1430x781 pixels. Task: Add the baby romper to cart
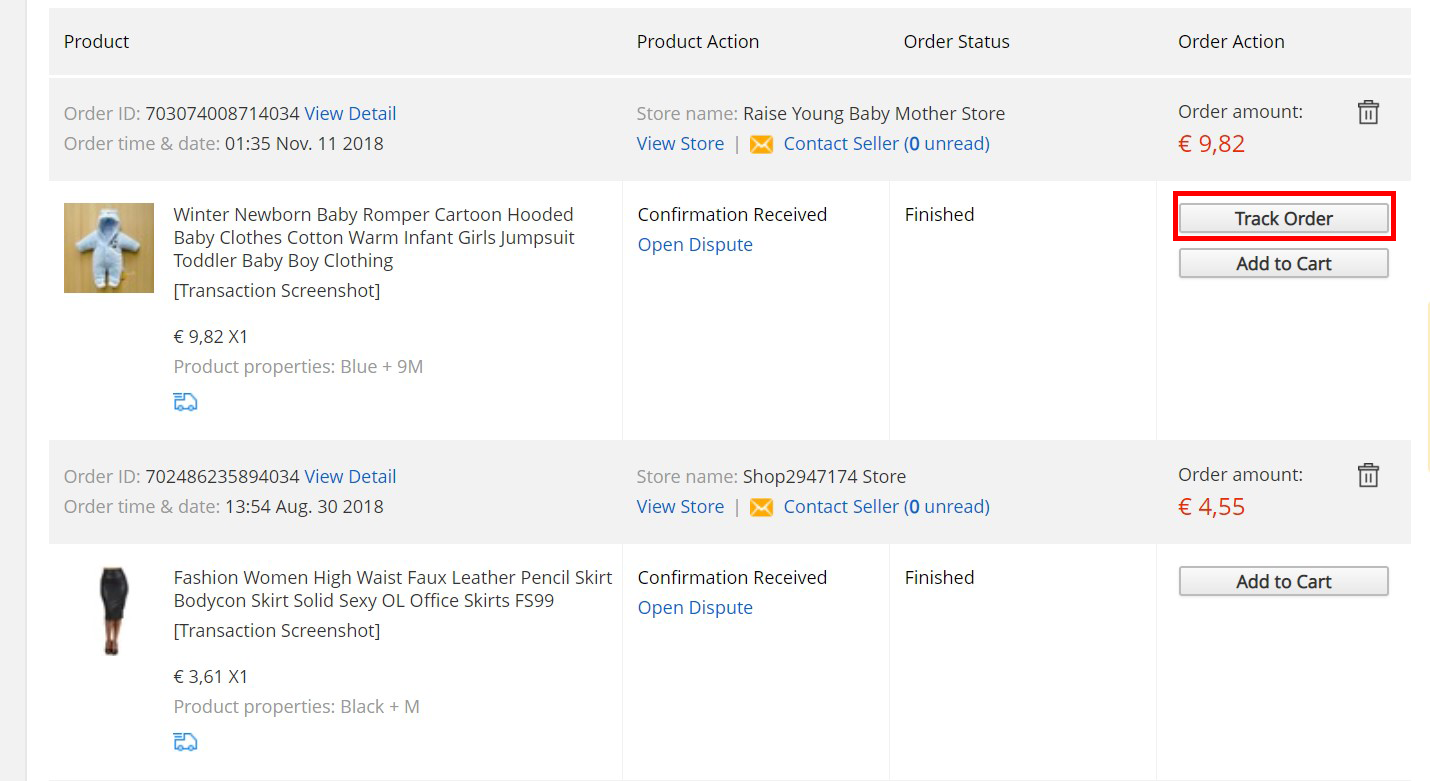1284,263
